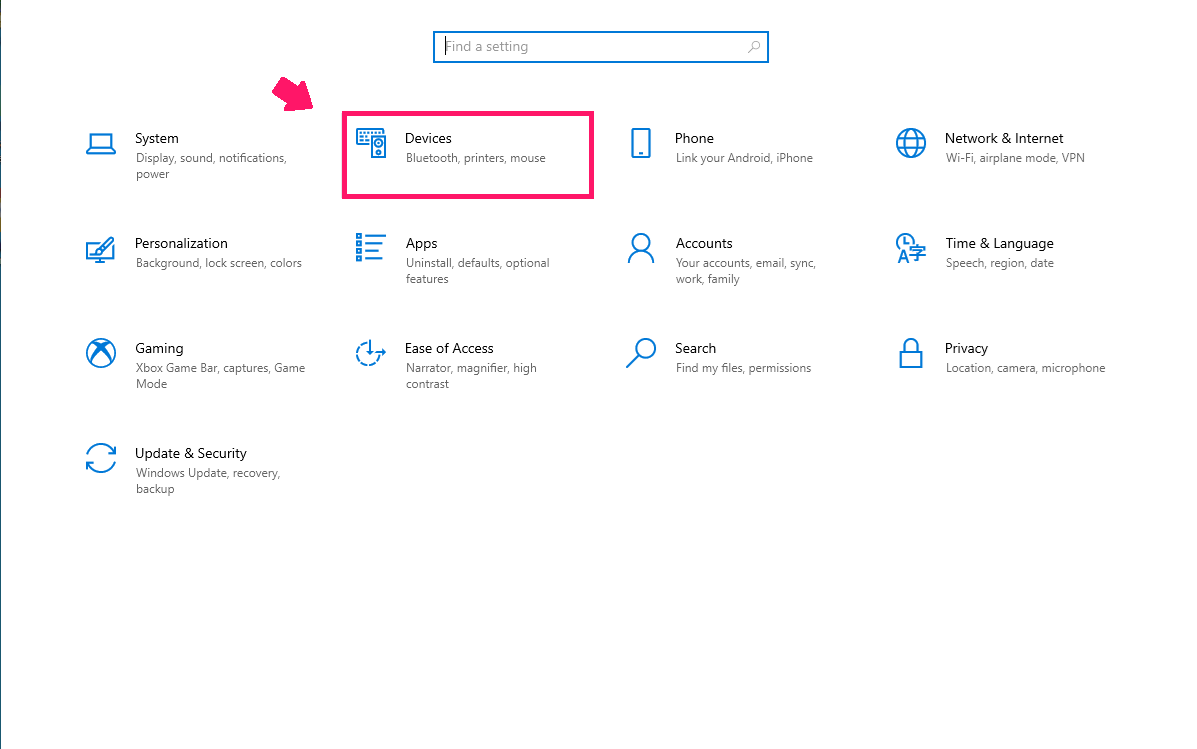Open Devices settings title
The width and height of the screenshot is (1197, 749).
428,138
